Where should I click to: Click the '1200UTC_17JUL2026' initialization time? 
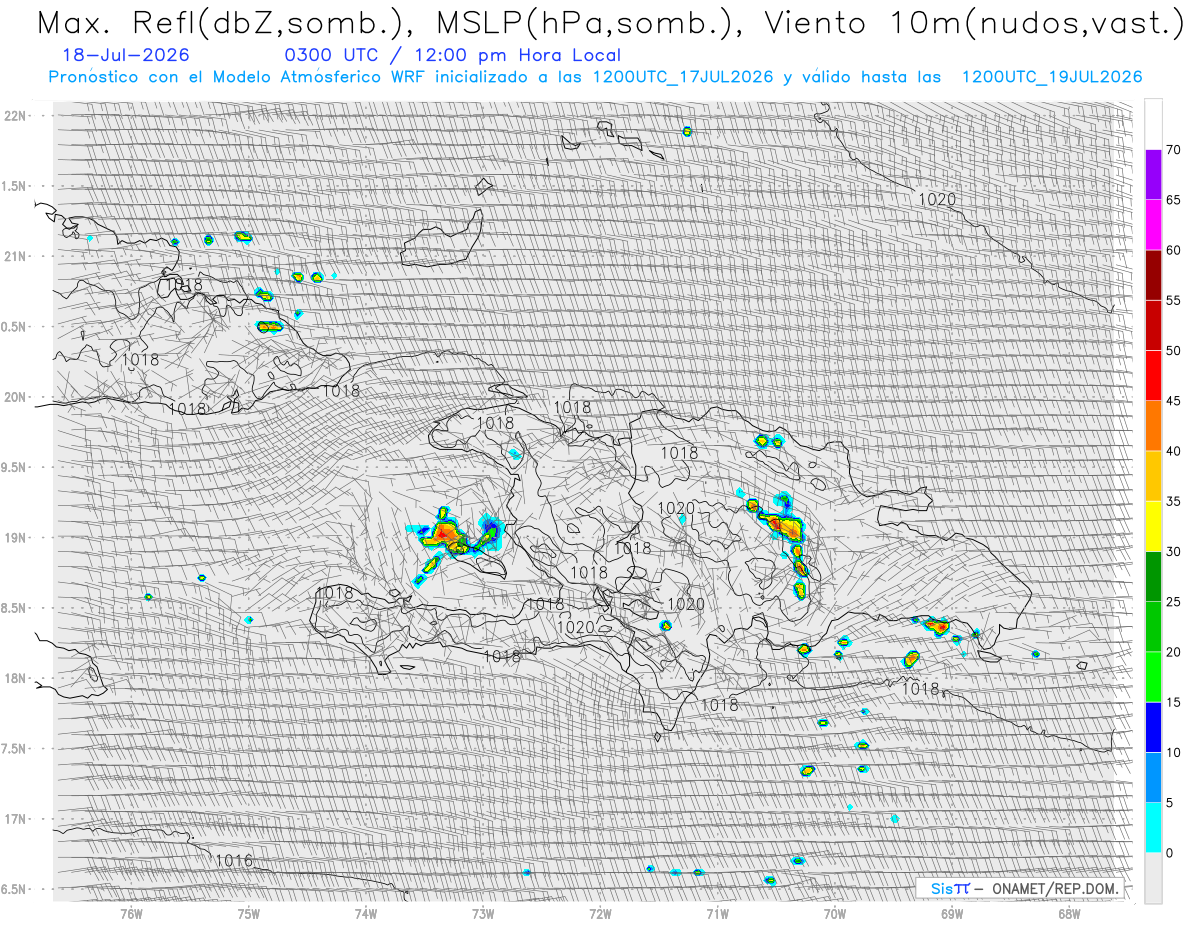coord(683,77)
